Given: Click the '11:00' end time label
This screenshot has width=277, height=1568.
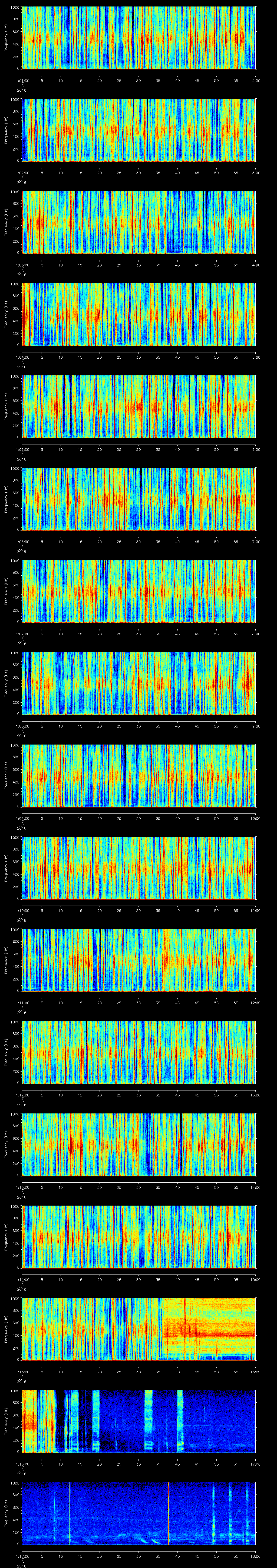Looking at the screenshot, I should [x=255, y=910].
